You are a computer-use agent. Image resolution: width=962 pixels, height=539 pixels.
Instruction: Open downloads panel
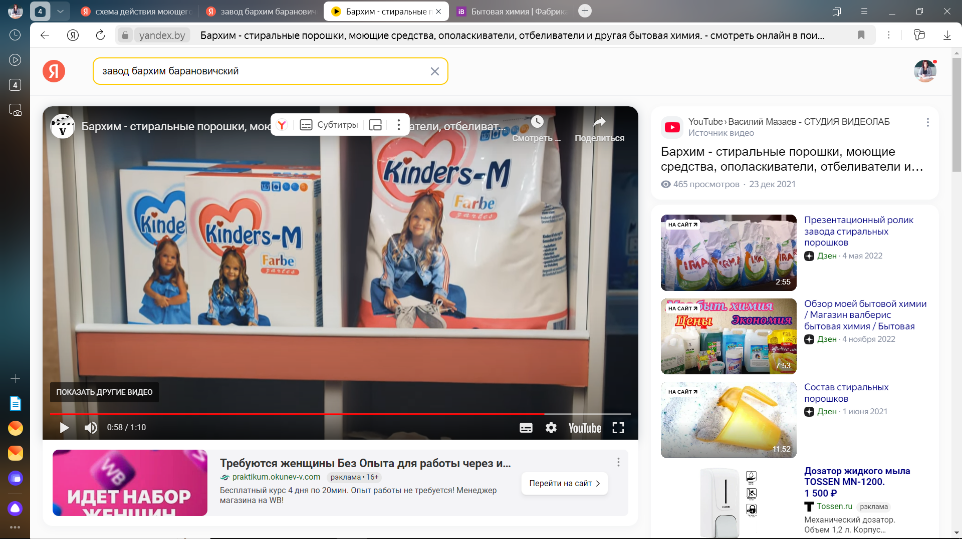pos(947,36)
